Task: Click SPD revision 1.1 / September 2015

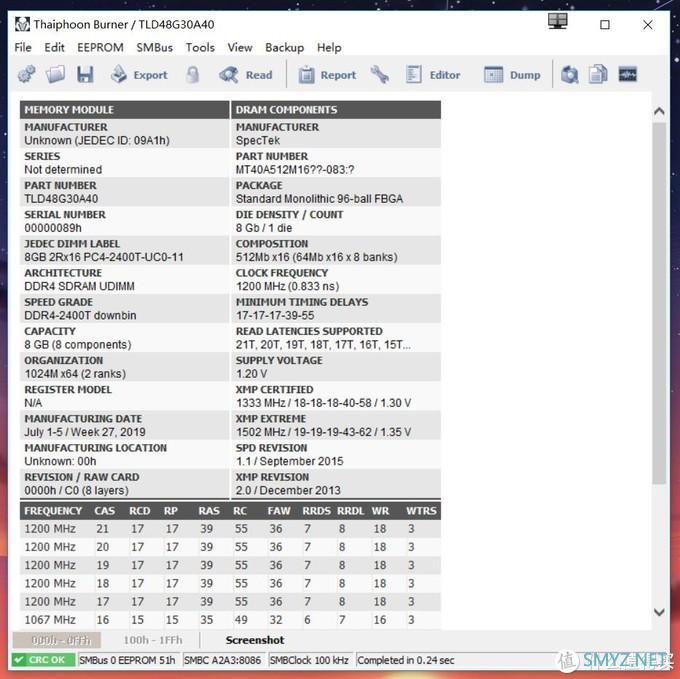Action: [290, 461]
